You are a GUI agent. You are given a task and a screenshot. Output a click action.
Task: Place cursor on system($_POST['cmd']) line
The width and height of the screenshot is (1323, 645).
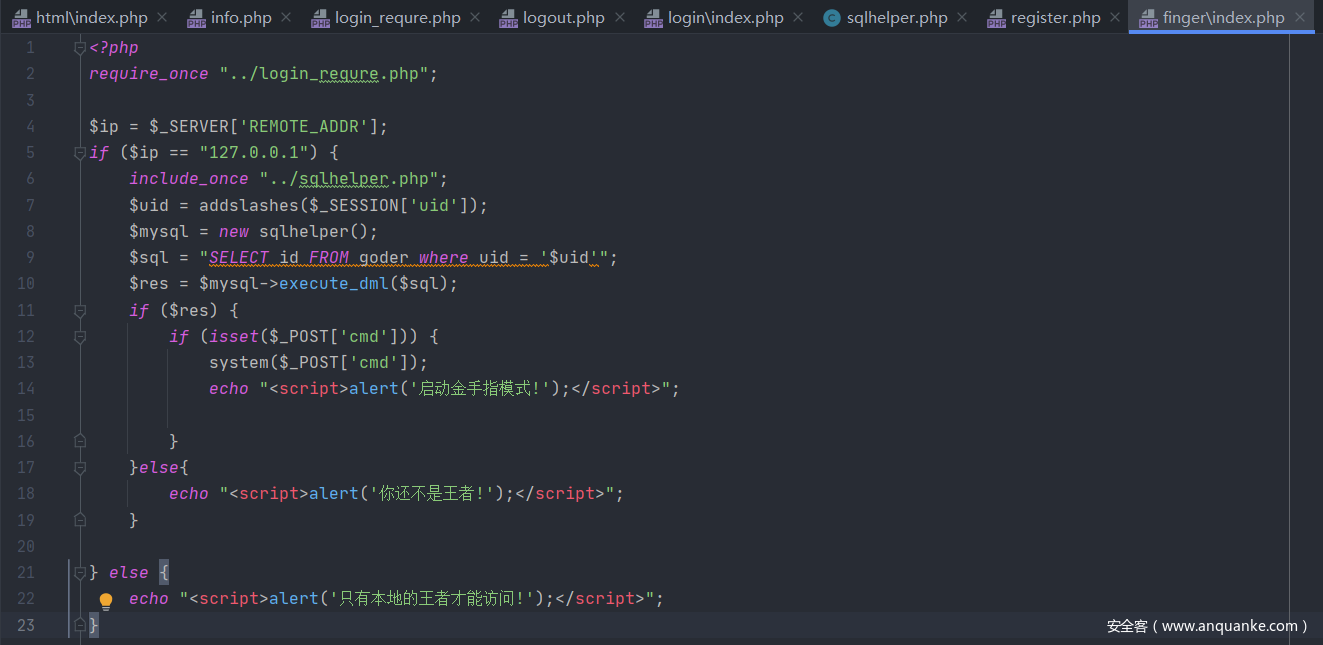tap(318, 363)
